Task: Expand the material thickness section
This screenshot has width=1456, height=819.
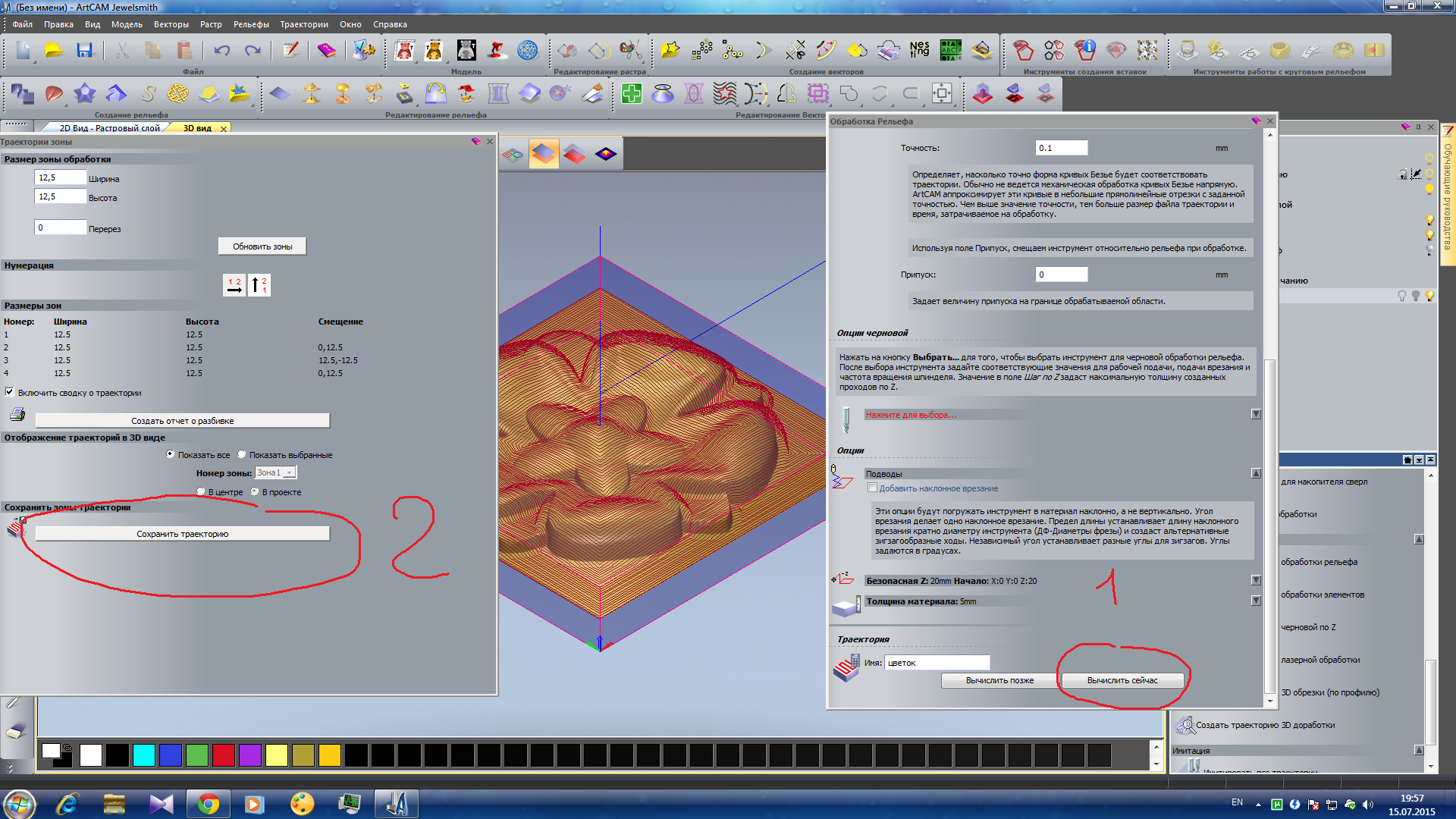Action: [x=1256, y=601]
